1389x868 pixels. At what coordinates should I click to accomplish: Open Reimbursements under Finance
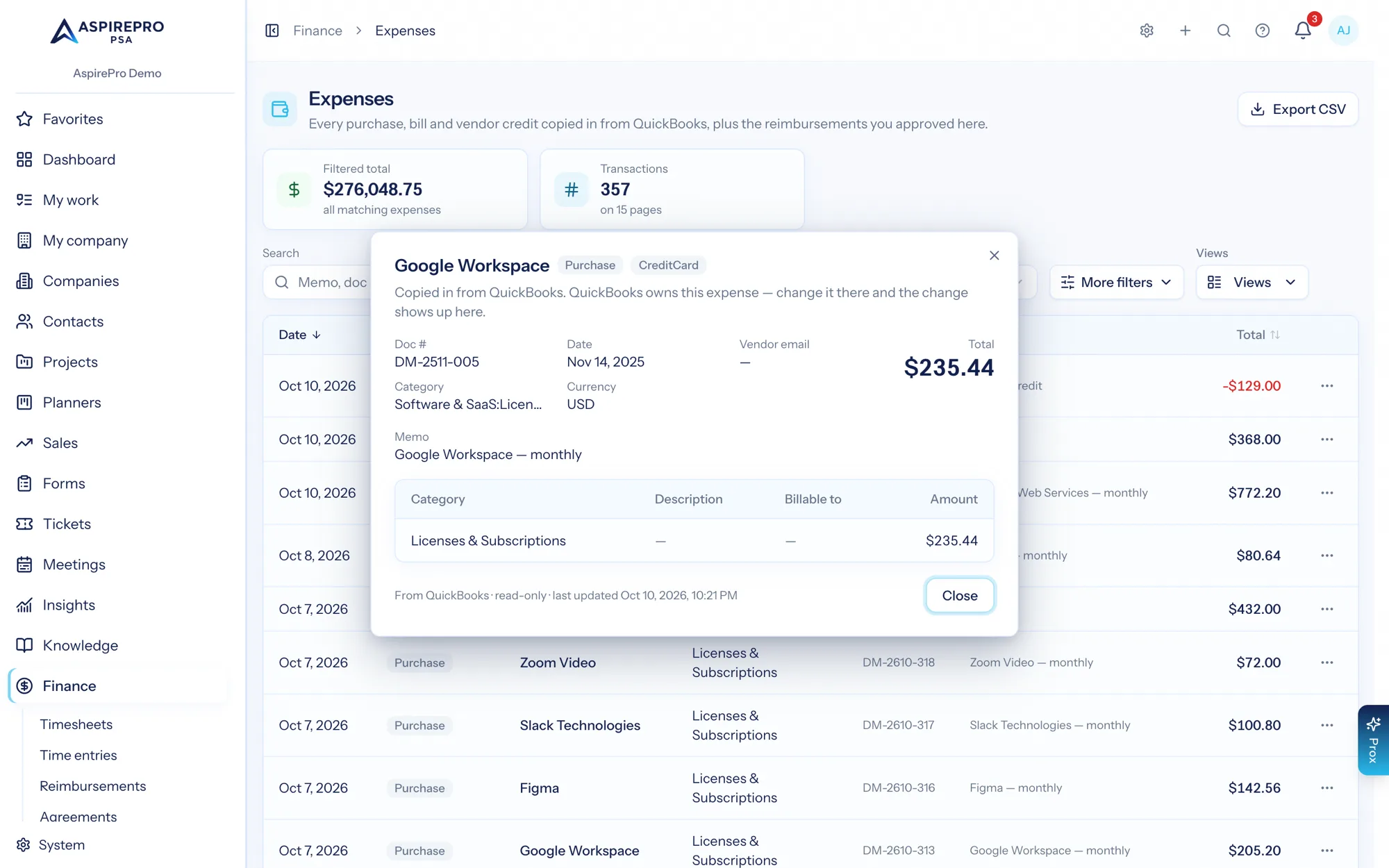[93, 786]
